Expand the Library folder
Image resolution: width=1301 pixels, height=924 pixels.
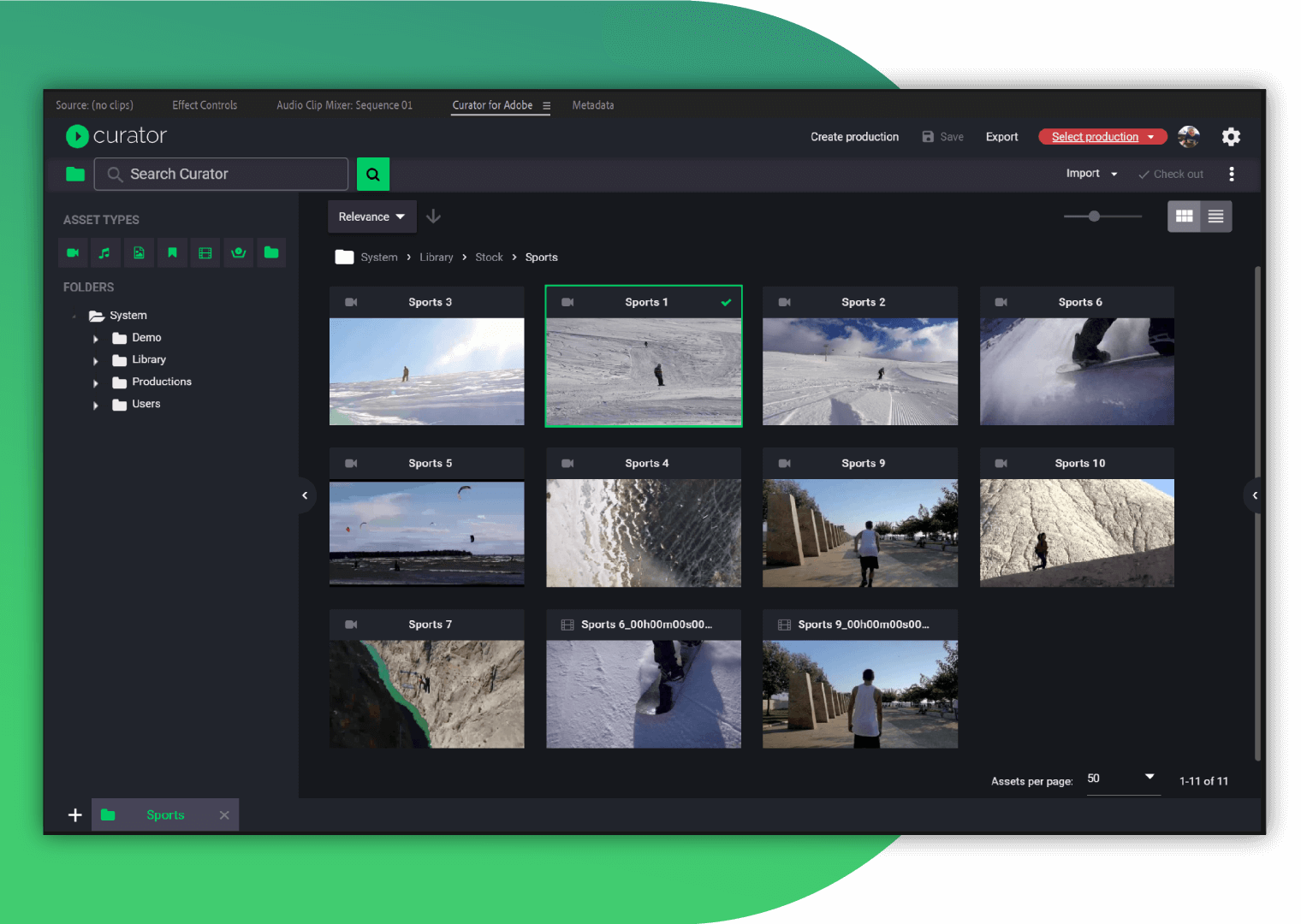(96, 361)
